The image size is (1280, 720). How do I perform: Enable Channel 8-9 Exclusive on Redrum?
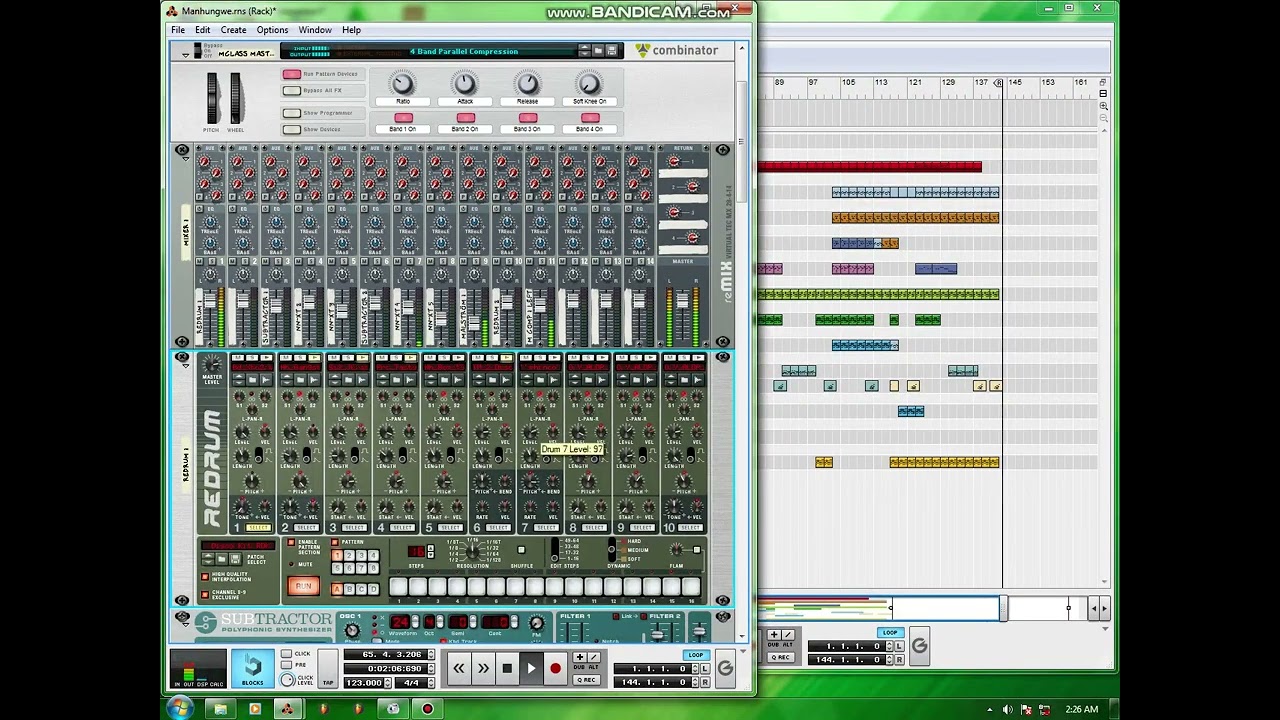click(x=205, y=594)
